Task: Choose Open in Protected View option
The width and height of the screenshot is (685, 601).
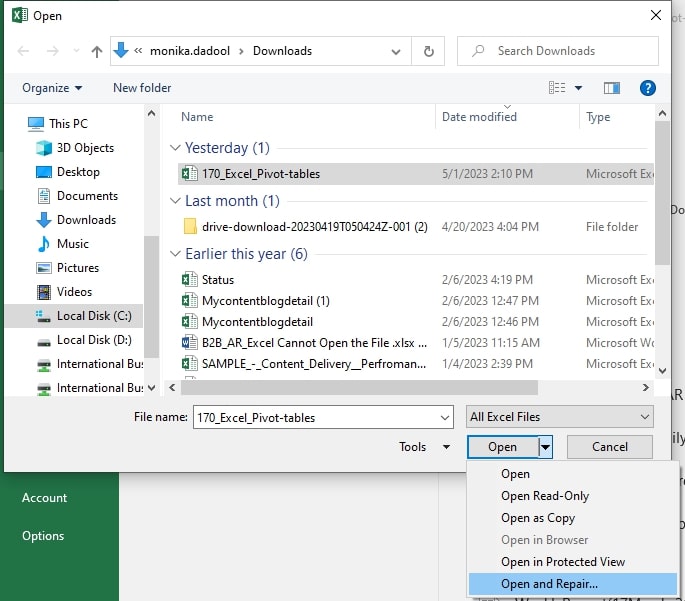Action: click(572, 562)
